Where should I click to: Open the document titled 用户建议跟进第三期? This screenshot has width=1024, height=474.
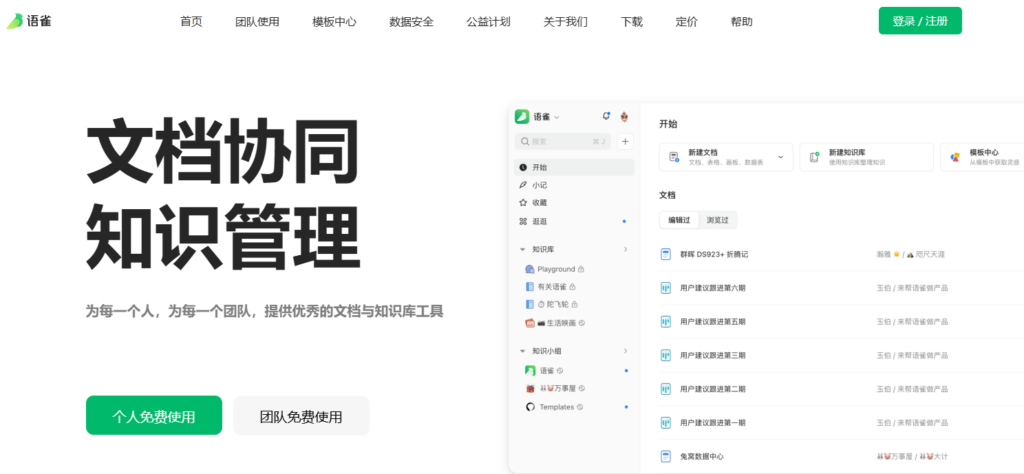[x=712, y=355]
